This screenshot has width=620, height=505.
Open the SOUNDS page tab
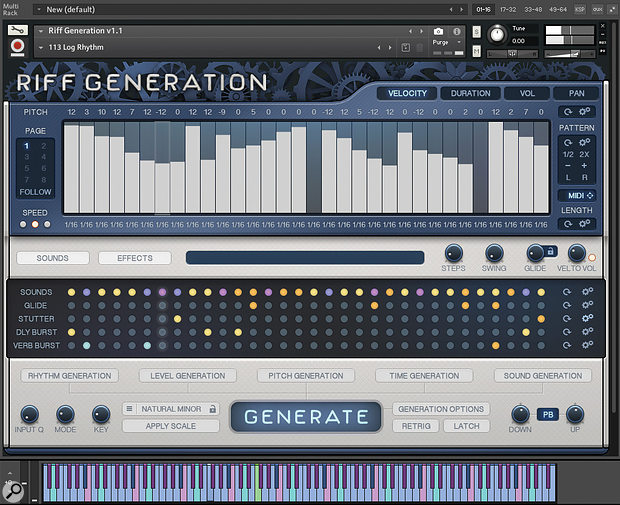53,258
